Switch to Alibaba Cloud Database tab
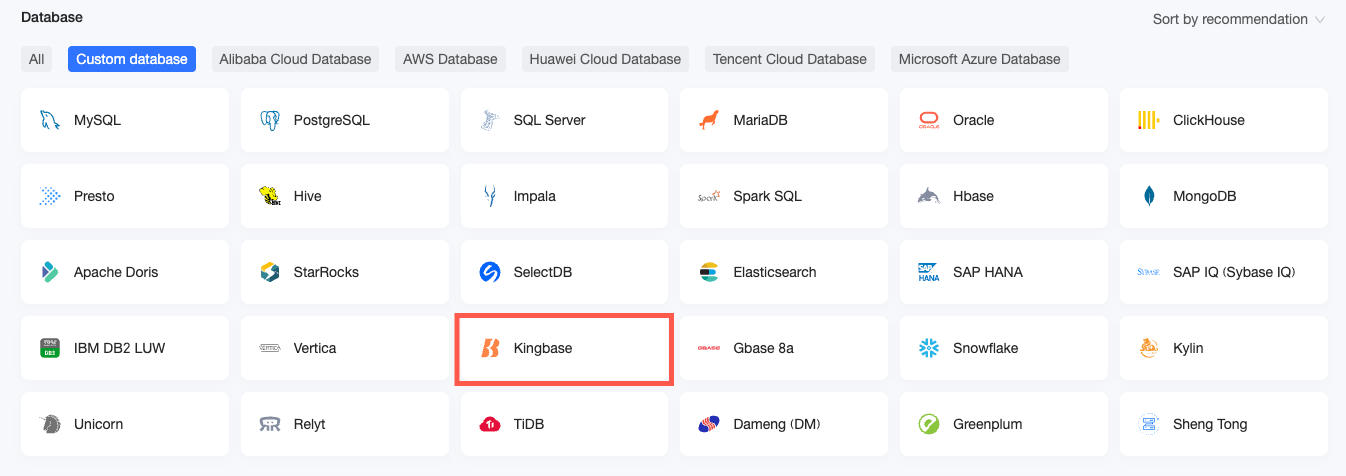The image size is (1346, 476). (x=295, y=59)
